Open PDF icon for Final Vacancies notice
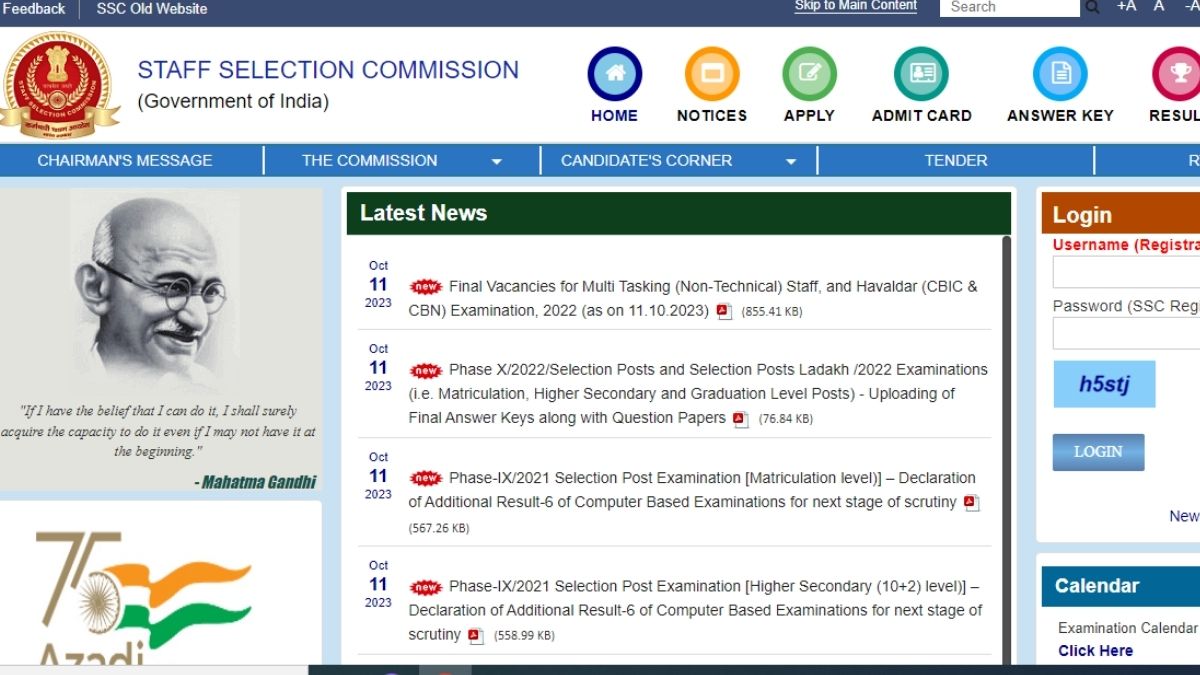The height and width of the screenshot is (675, 1200). (x=725, y=311)
